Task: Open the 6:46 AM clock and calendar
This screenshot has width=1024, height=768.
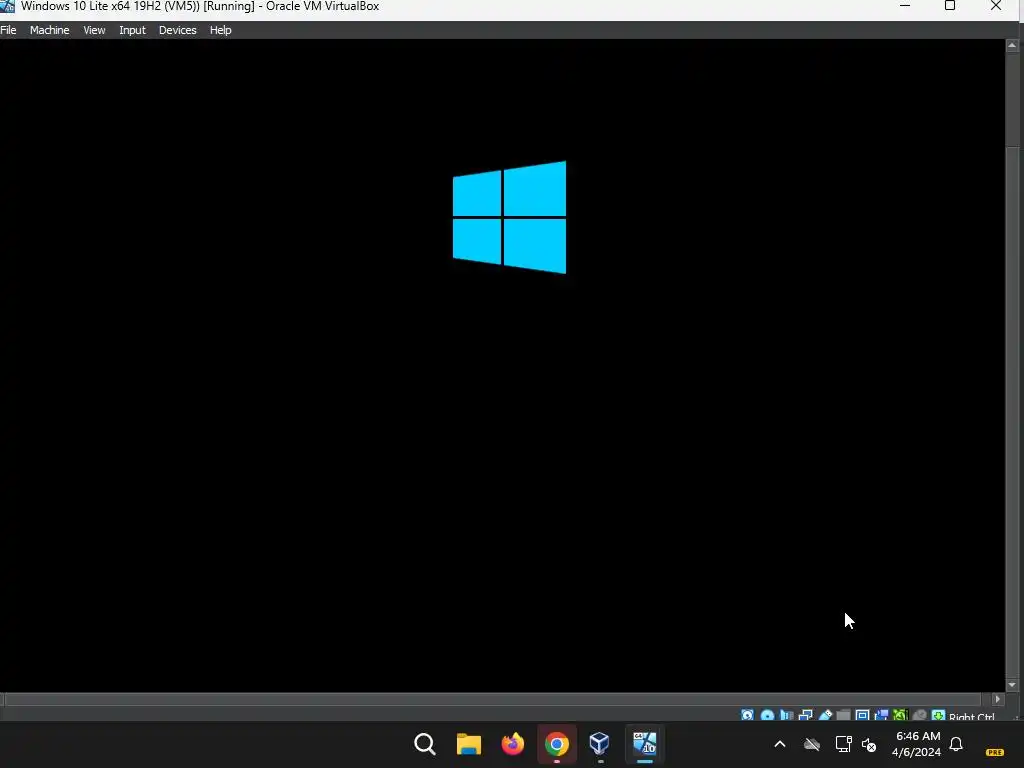Action: click(x=917, y=744)
